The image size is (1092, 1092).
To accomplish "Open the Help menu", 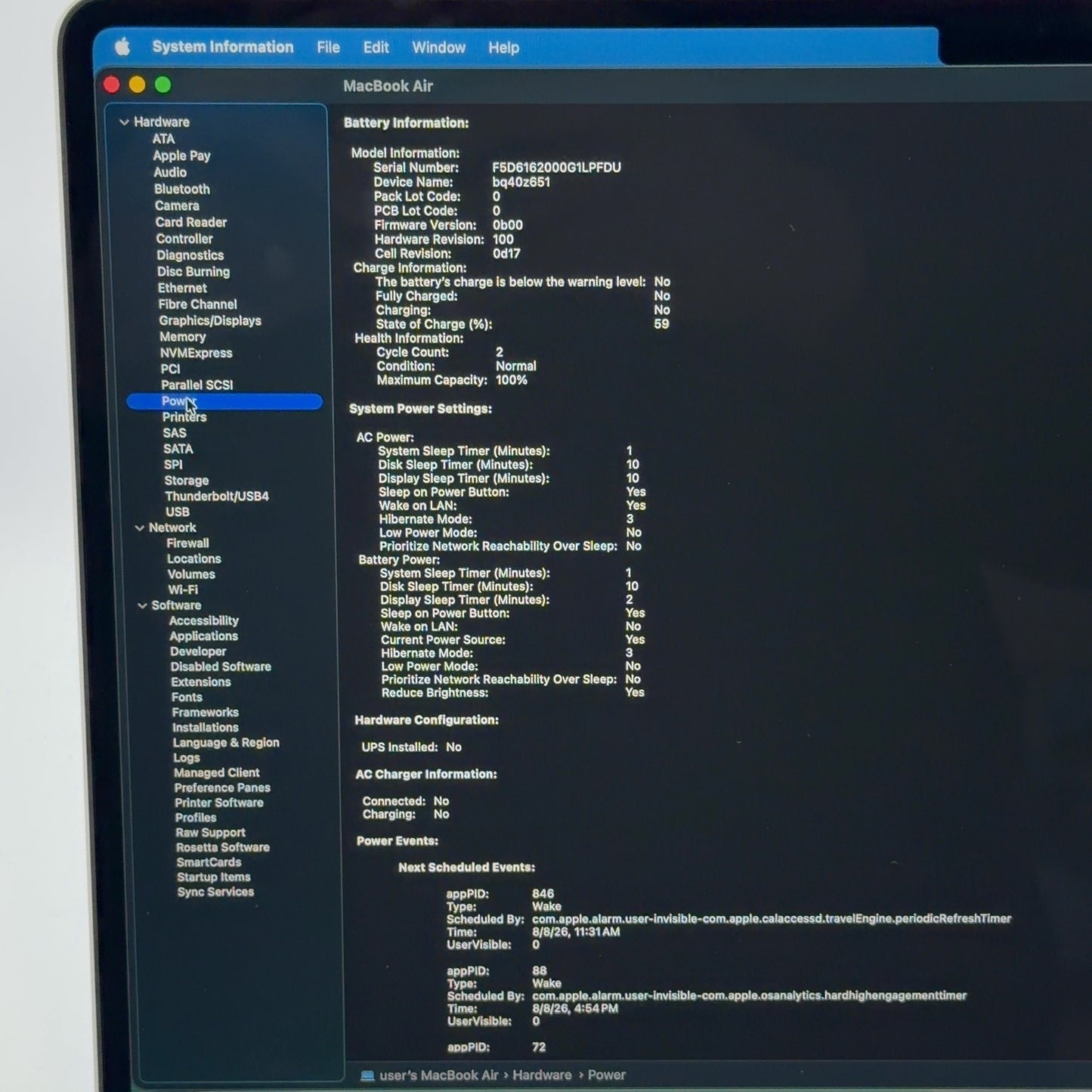I will 503,48.
